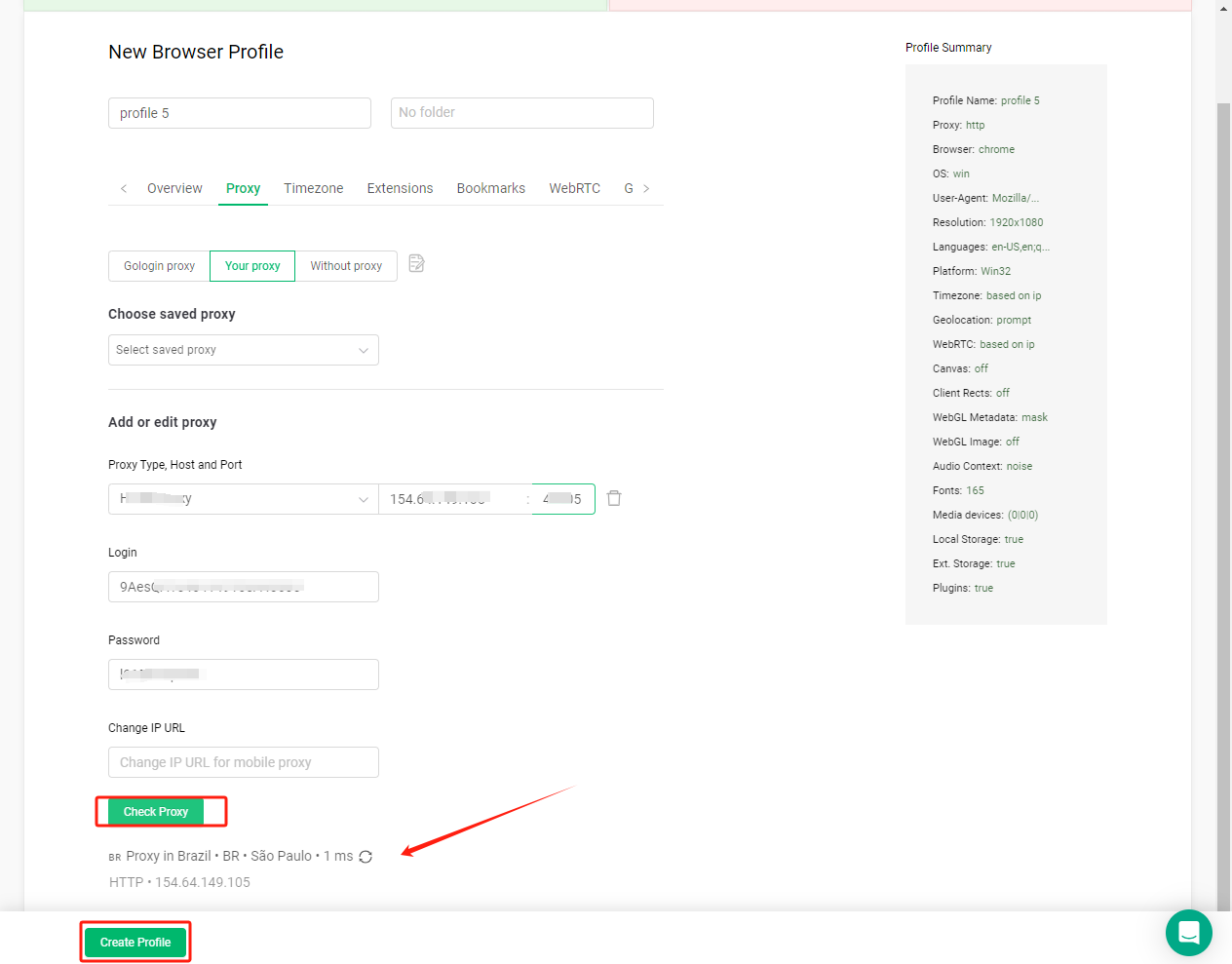Click the Check Proxy button
Screen dimensions: 1232x964
156,812
